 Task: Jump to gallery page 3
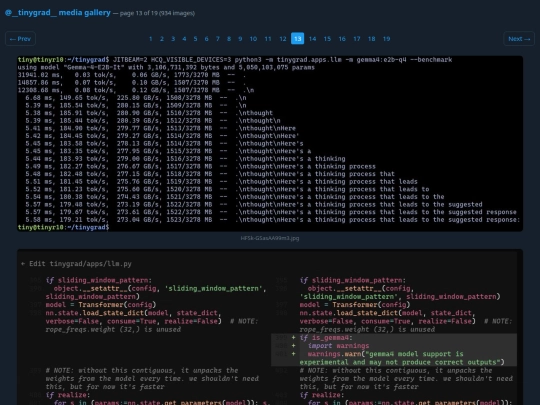[173, 39]
